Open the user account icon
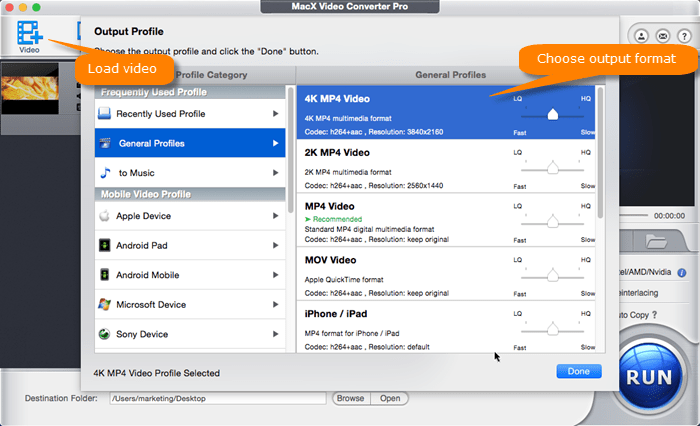The width and height of the screenshot is (700, 426). pyautogui.click(x=642, y=36)
